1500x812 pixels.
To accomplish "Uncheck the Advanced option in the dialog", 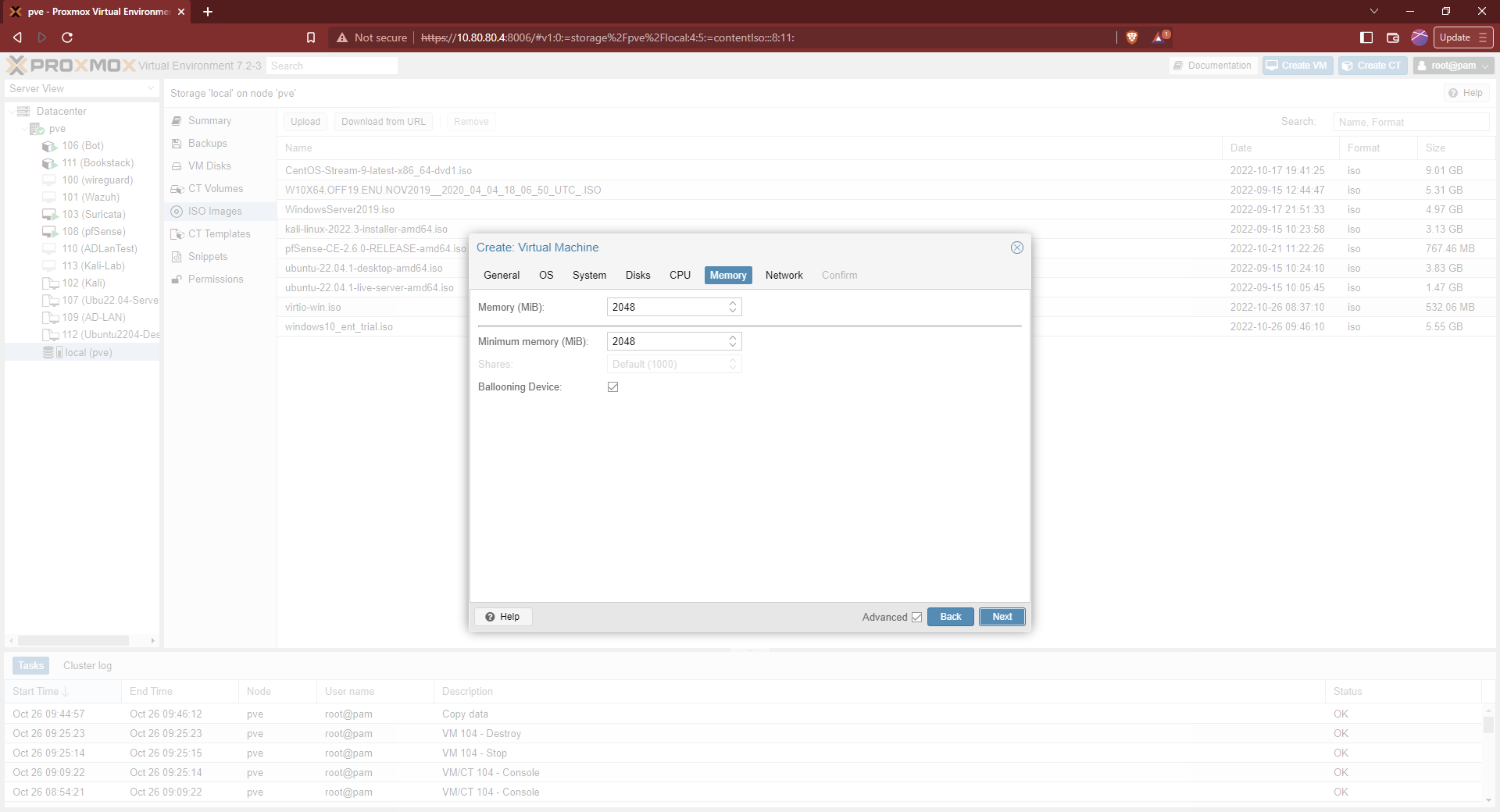I will [x=916, y=617].
